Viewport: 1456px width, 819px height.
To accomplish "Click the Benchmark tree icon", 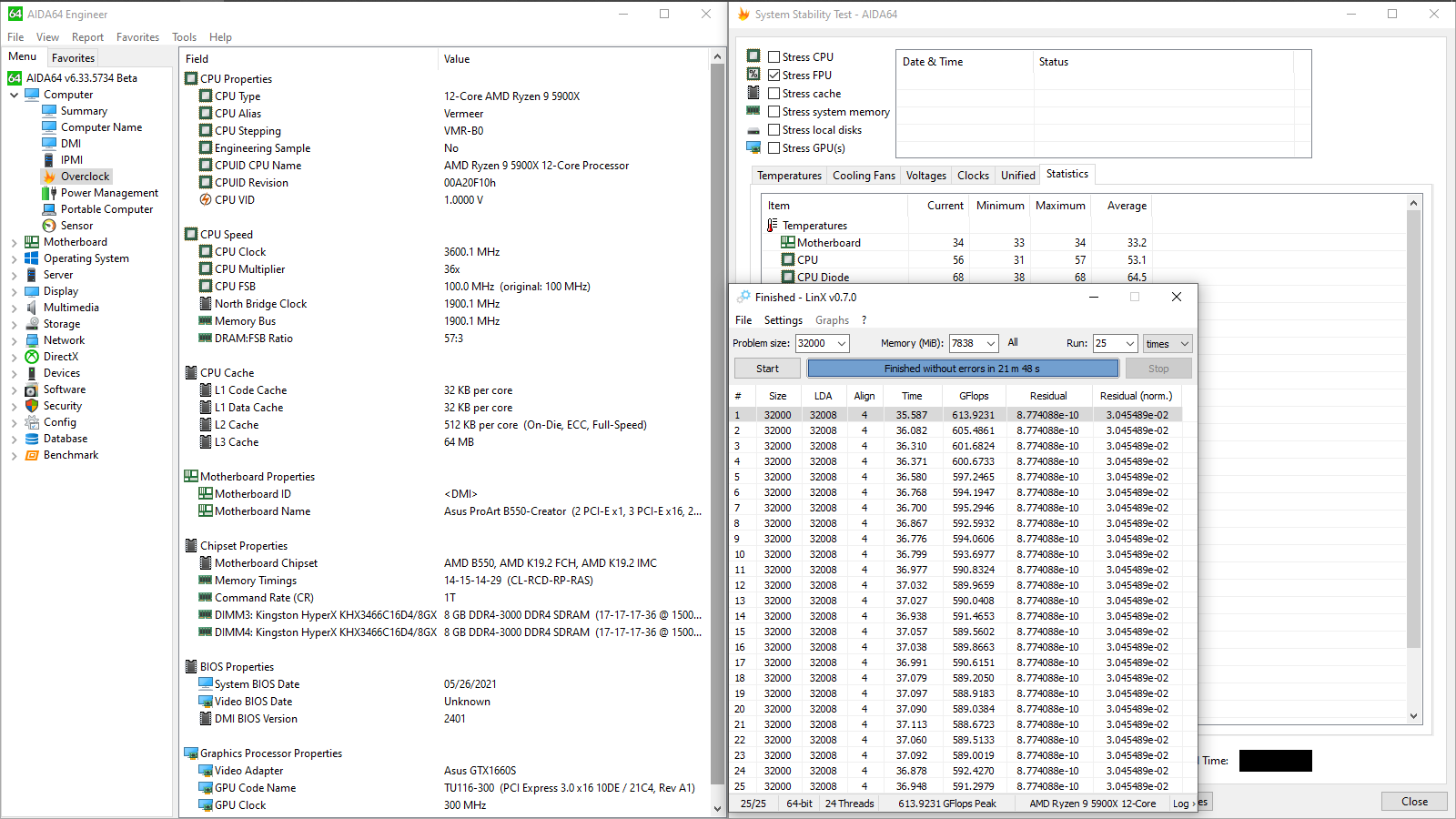I will coord(32,455).
